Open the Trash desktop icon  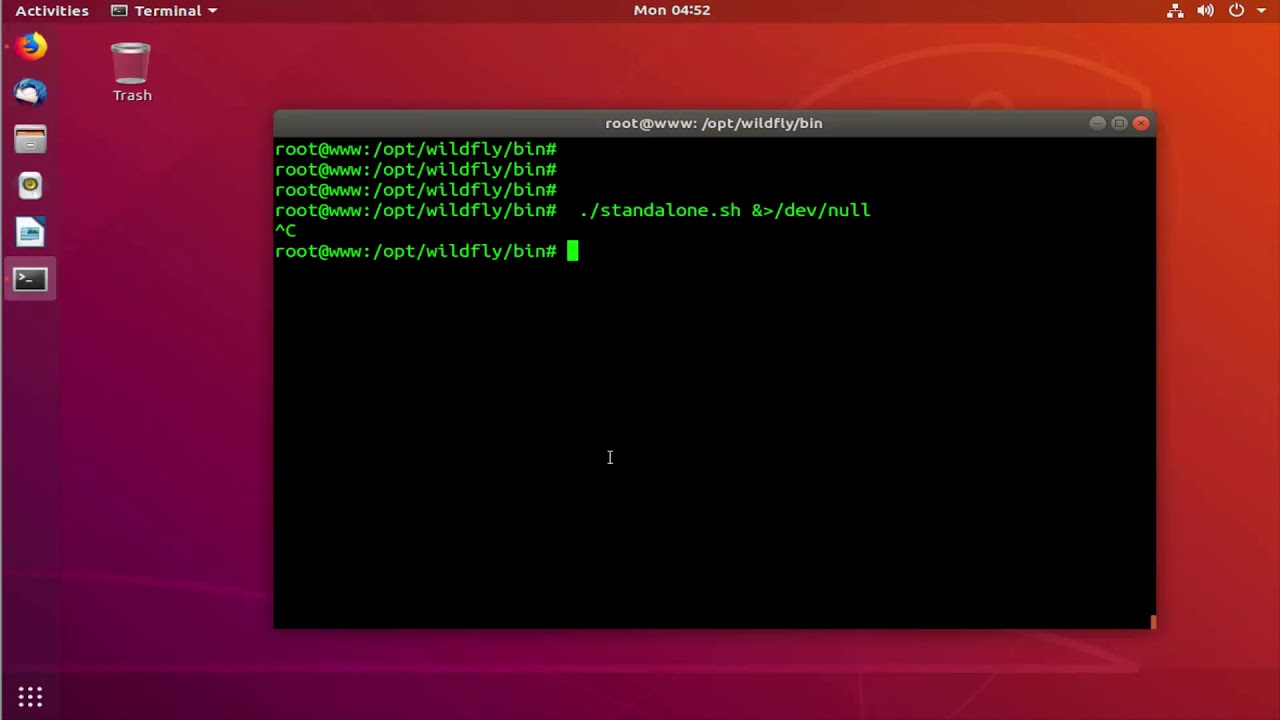(x=131, y=72)
